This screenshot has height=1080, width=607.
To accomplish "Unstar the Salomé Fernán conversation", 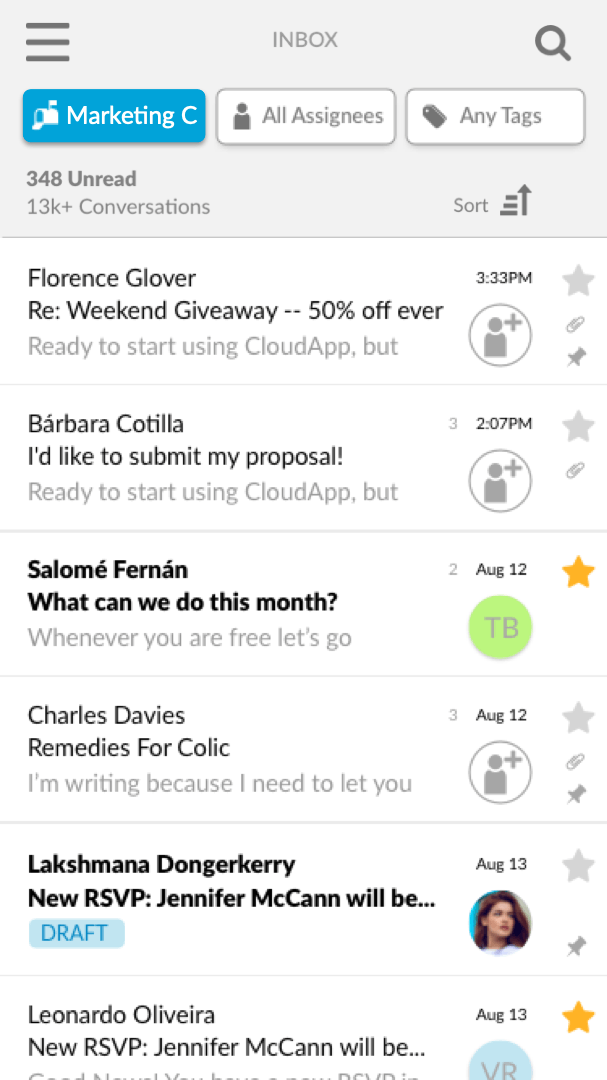I will 578,573.
